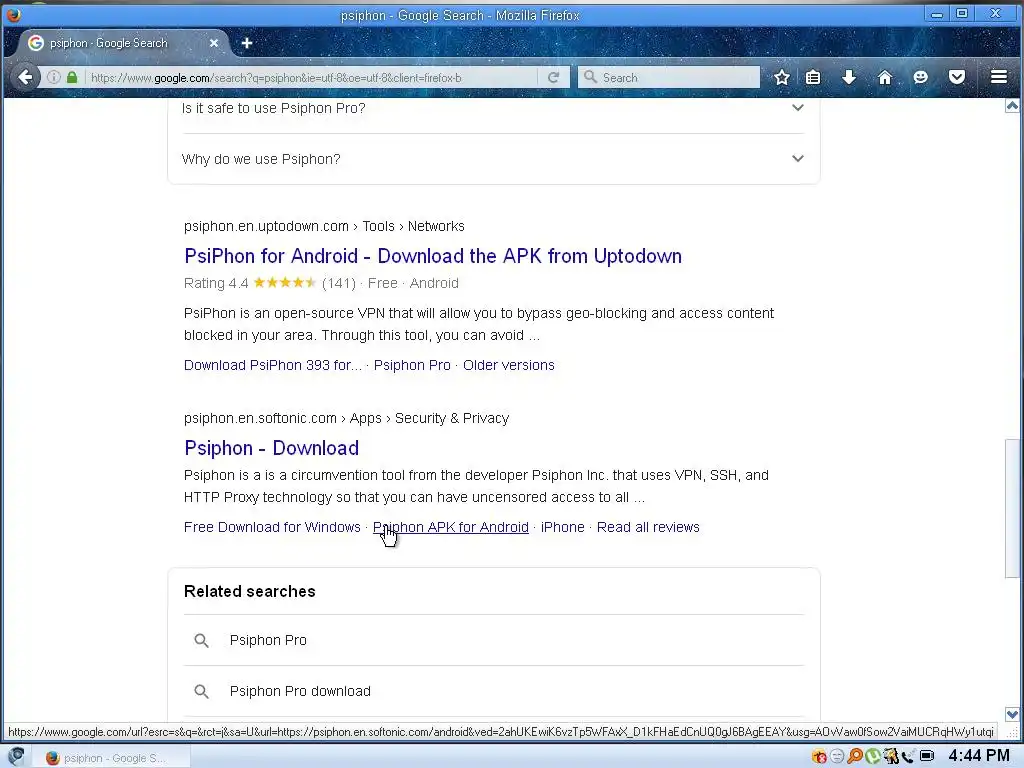Viewport: 1024px width, 768px height.
Task: Click the address bar URL field
Action: click(310, 78)
